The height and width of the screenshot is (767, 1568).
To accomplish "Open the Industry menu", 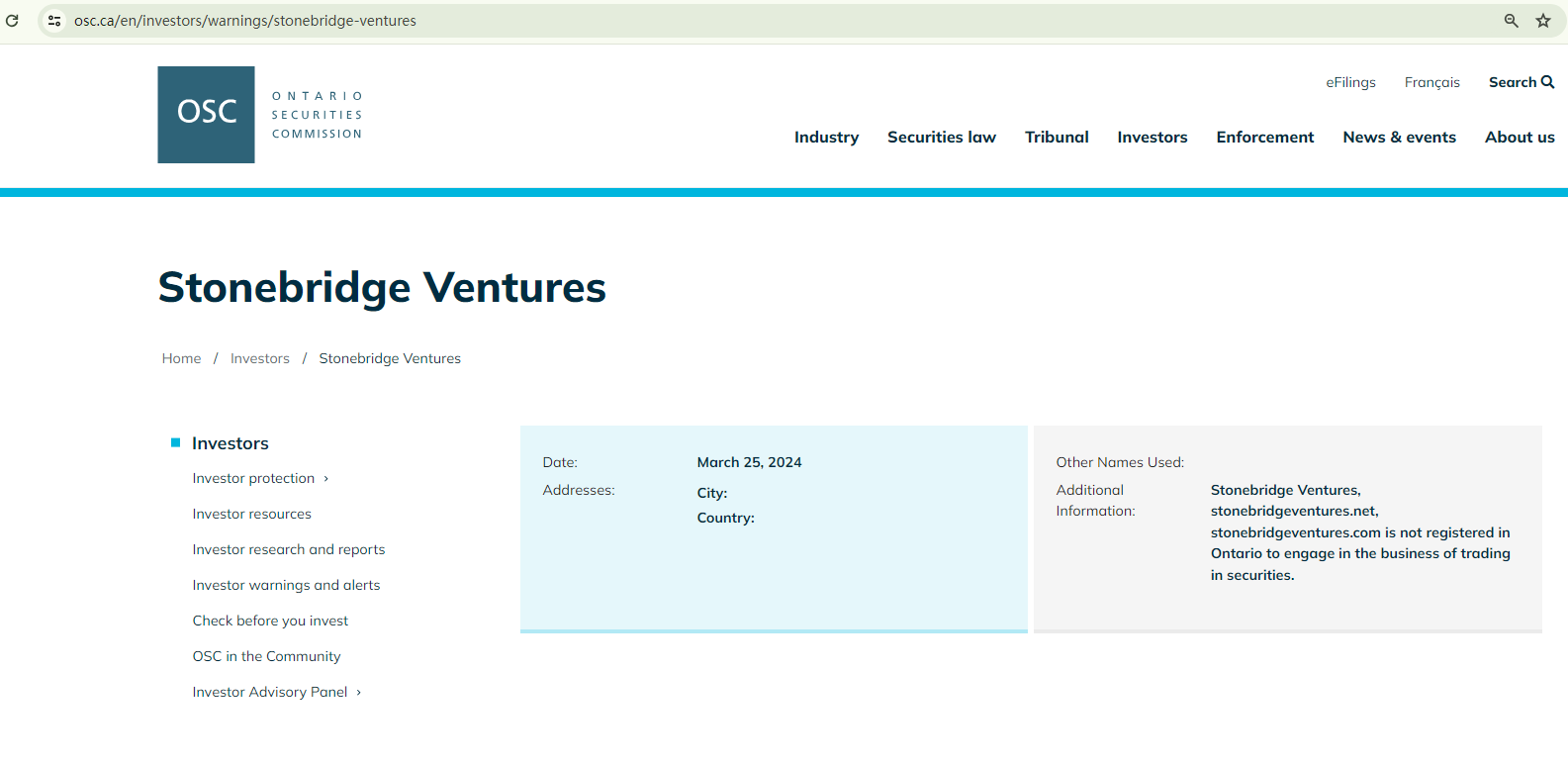I will coord(826,138).
